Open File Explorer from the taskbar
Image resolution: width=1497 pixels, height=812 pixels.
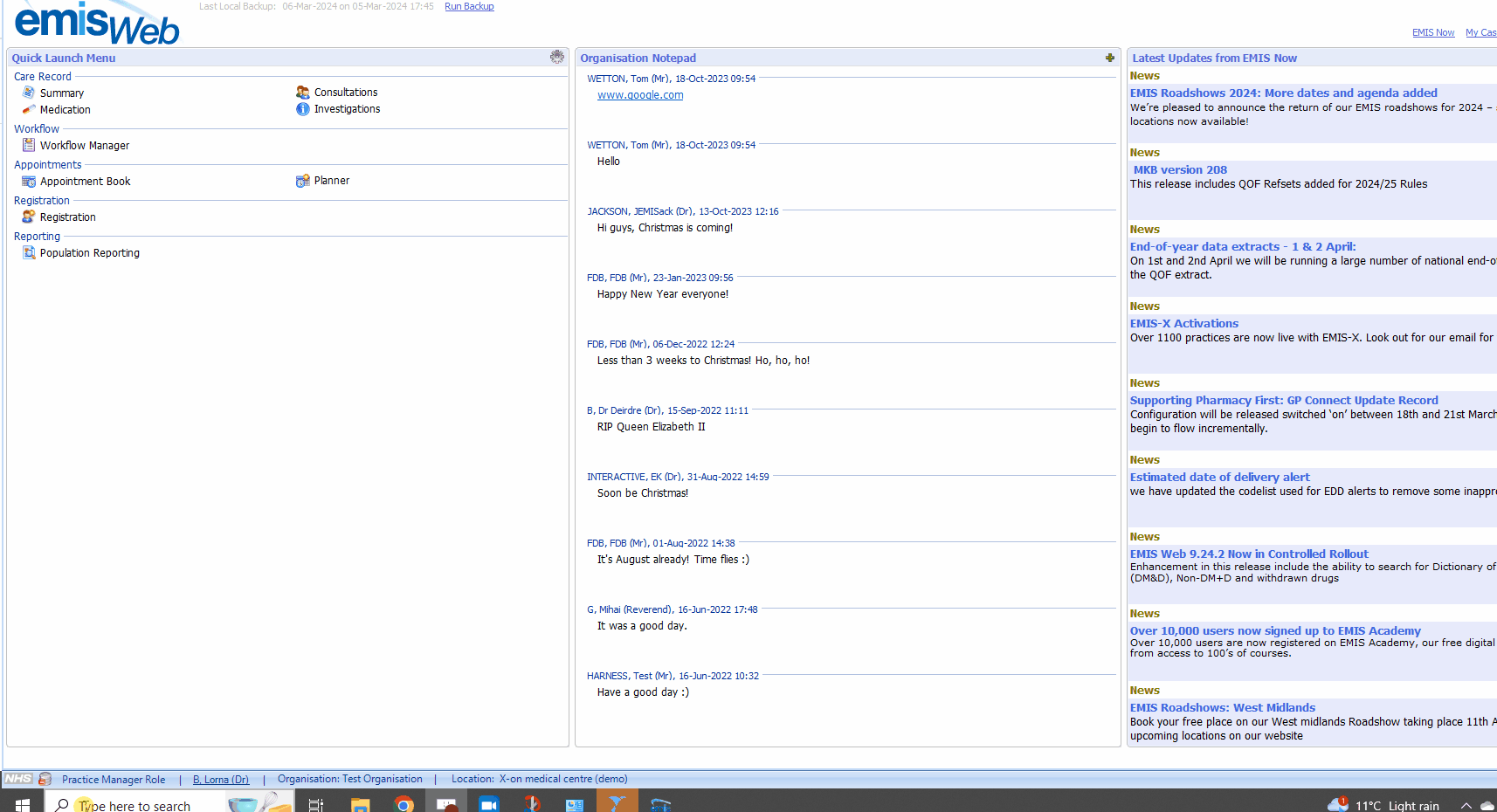[x=360, y=804]
